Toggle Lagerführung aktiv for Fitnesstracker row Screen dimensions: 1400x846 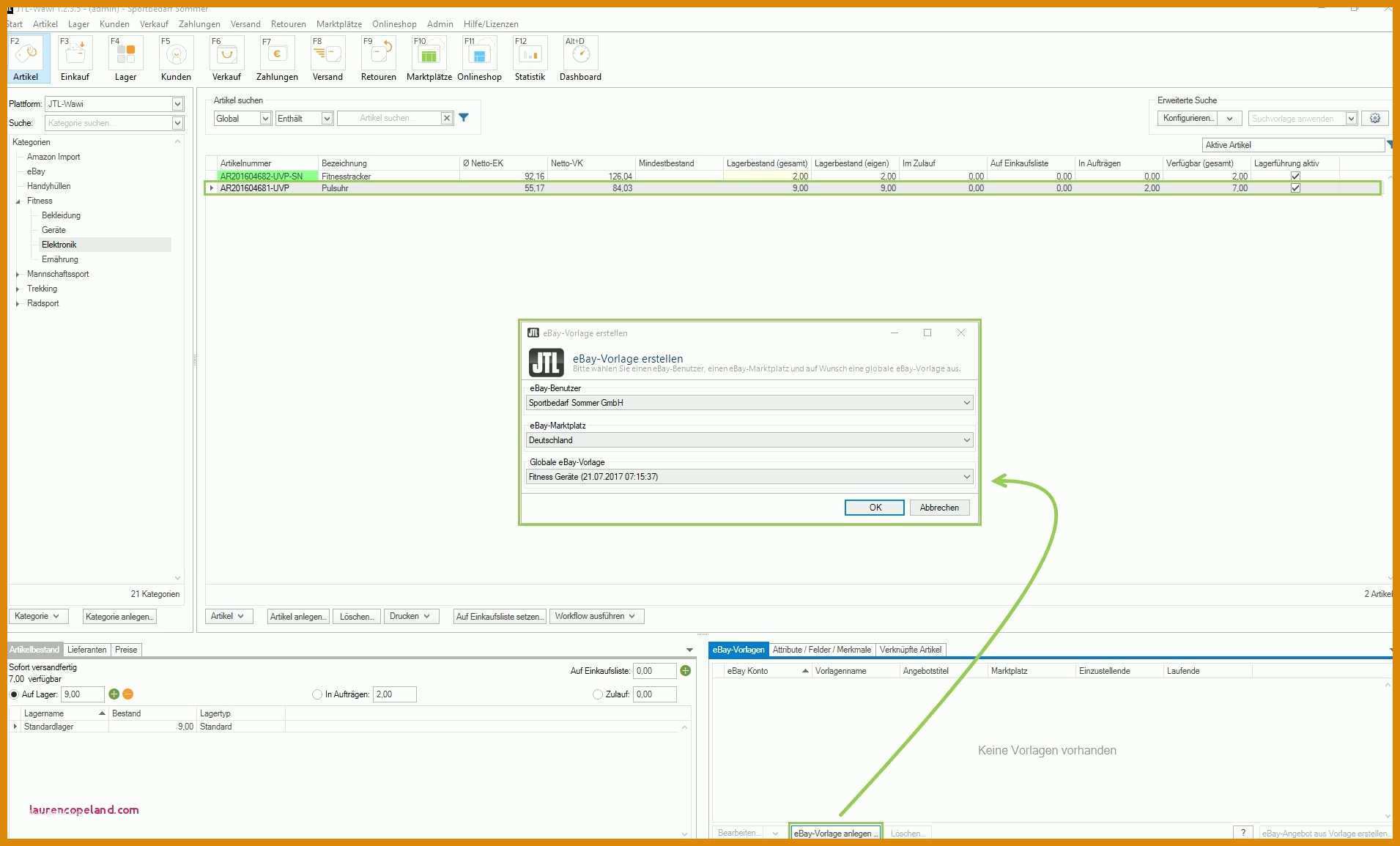tap(1295, 177)
